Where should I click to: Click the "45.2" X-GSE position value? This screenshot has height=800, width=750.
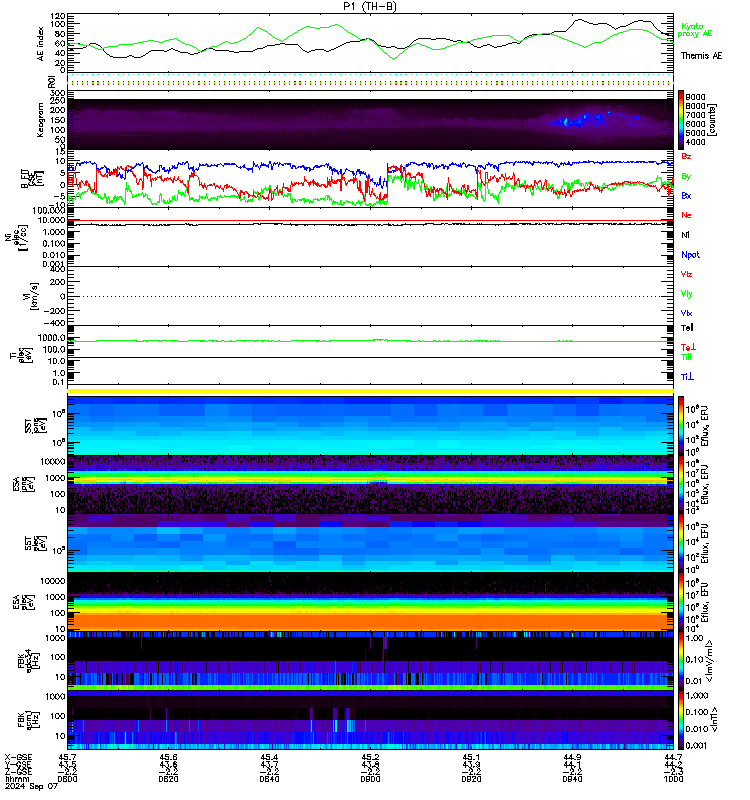pos(370,758)
